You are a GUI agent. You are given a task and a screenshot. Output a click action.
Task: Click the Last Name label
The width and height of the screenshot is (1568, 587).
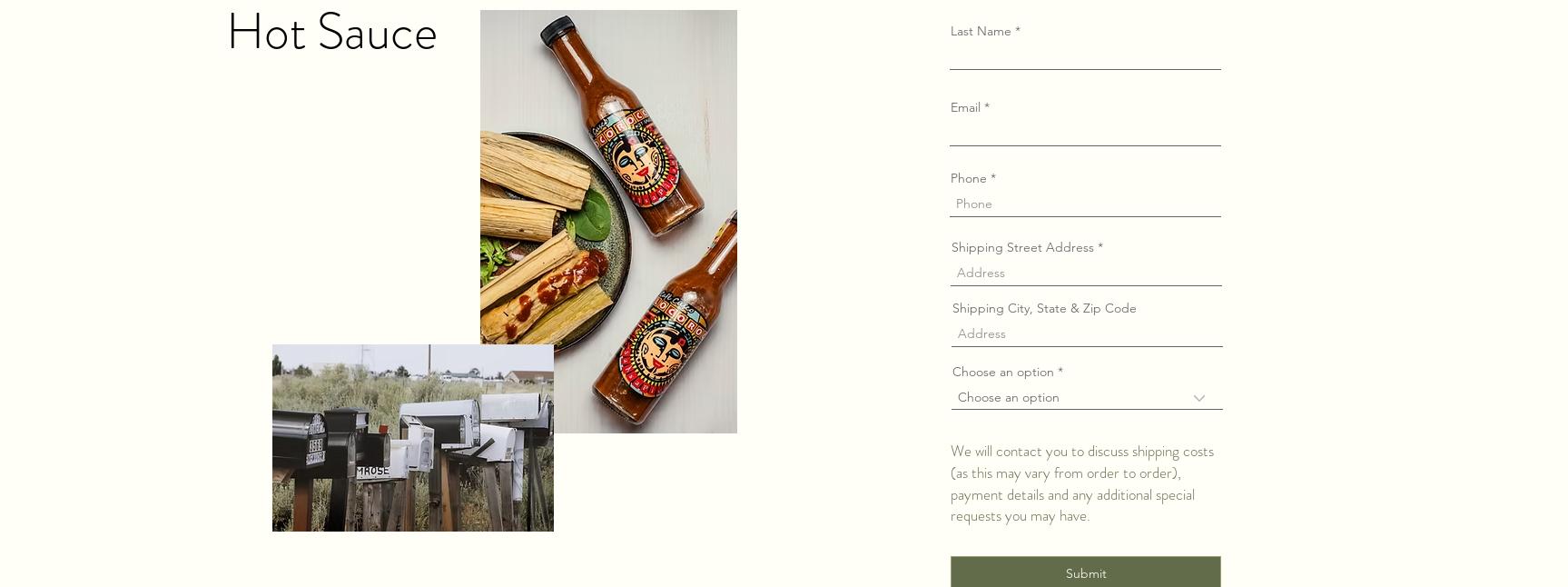pos(985,31)
